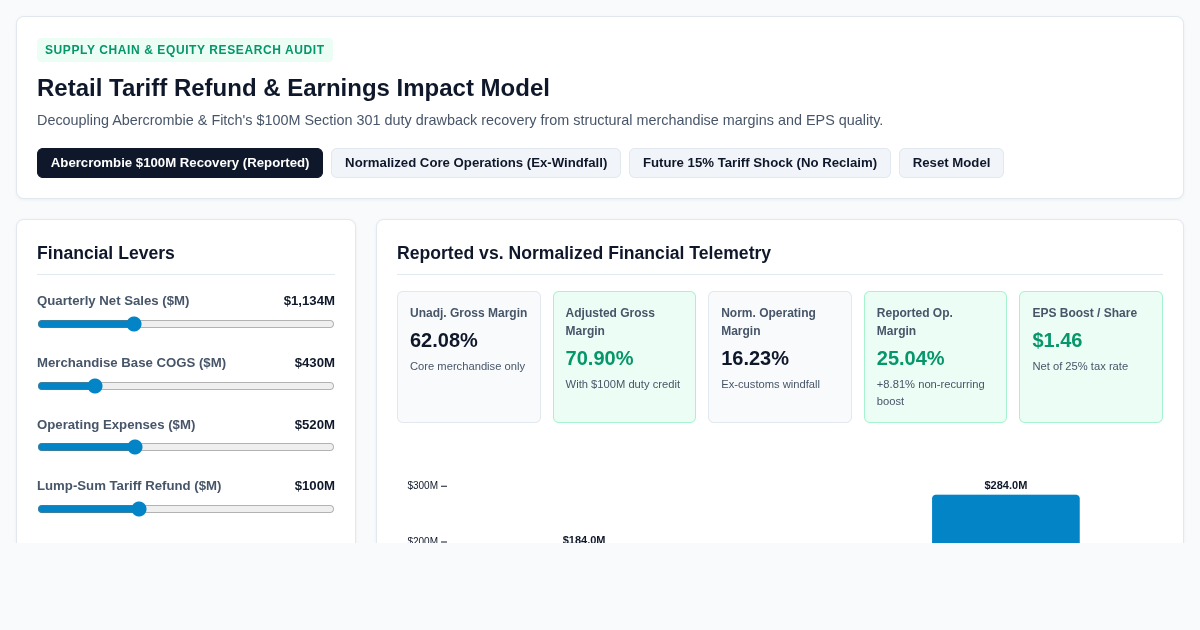The height and width of the screenshot is (630, 1200).
Task: Adjust the Merchandise Base COGS slider
Action: click(x=186, y=386)
